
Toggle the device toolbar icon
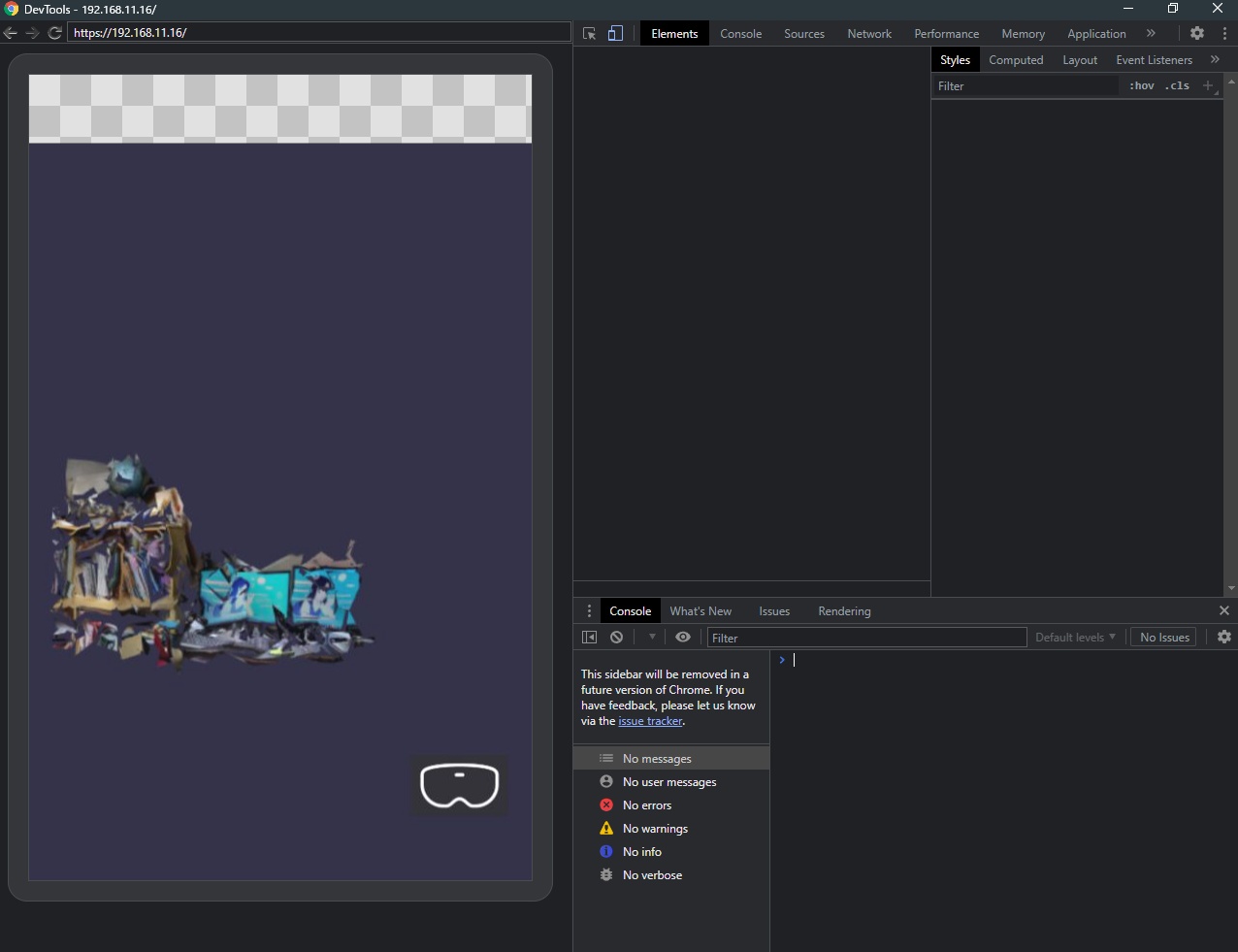615,33
